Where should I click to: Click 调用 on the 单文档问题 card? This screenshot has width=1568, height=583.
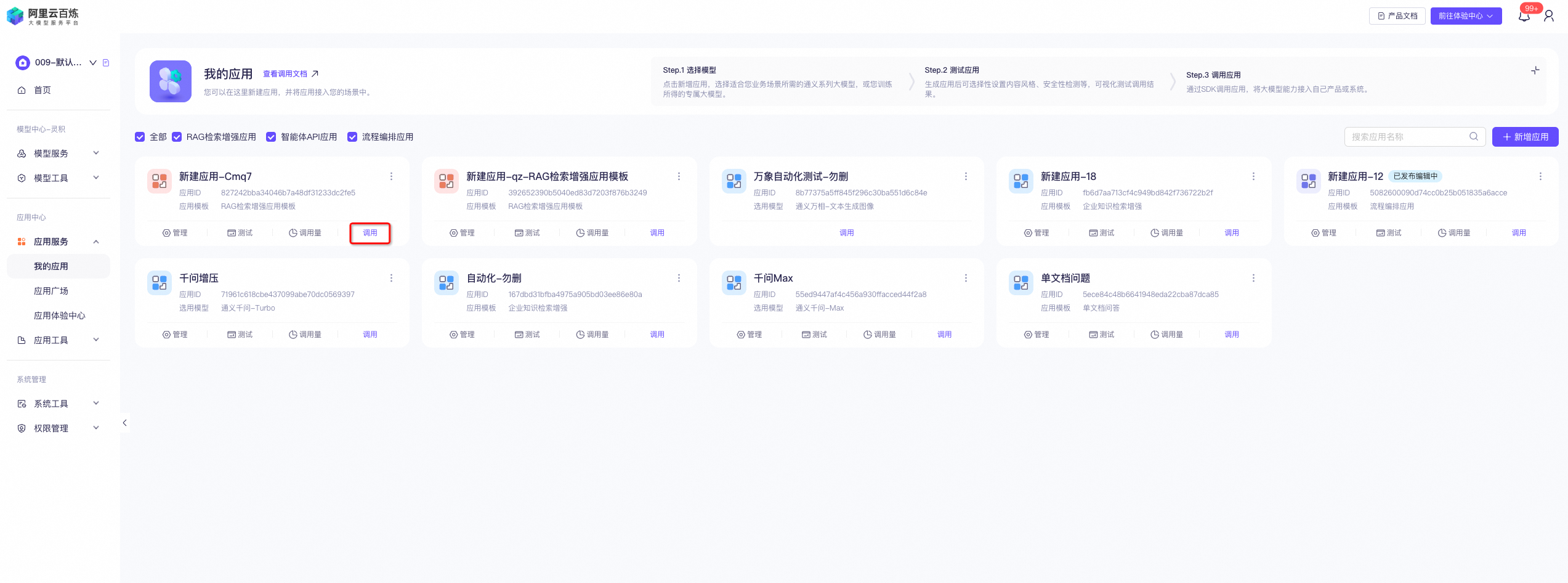click(x=1232, y=335)
